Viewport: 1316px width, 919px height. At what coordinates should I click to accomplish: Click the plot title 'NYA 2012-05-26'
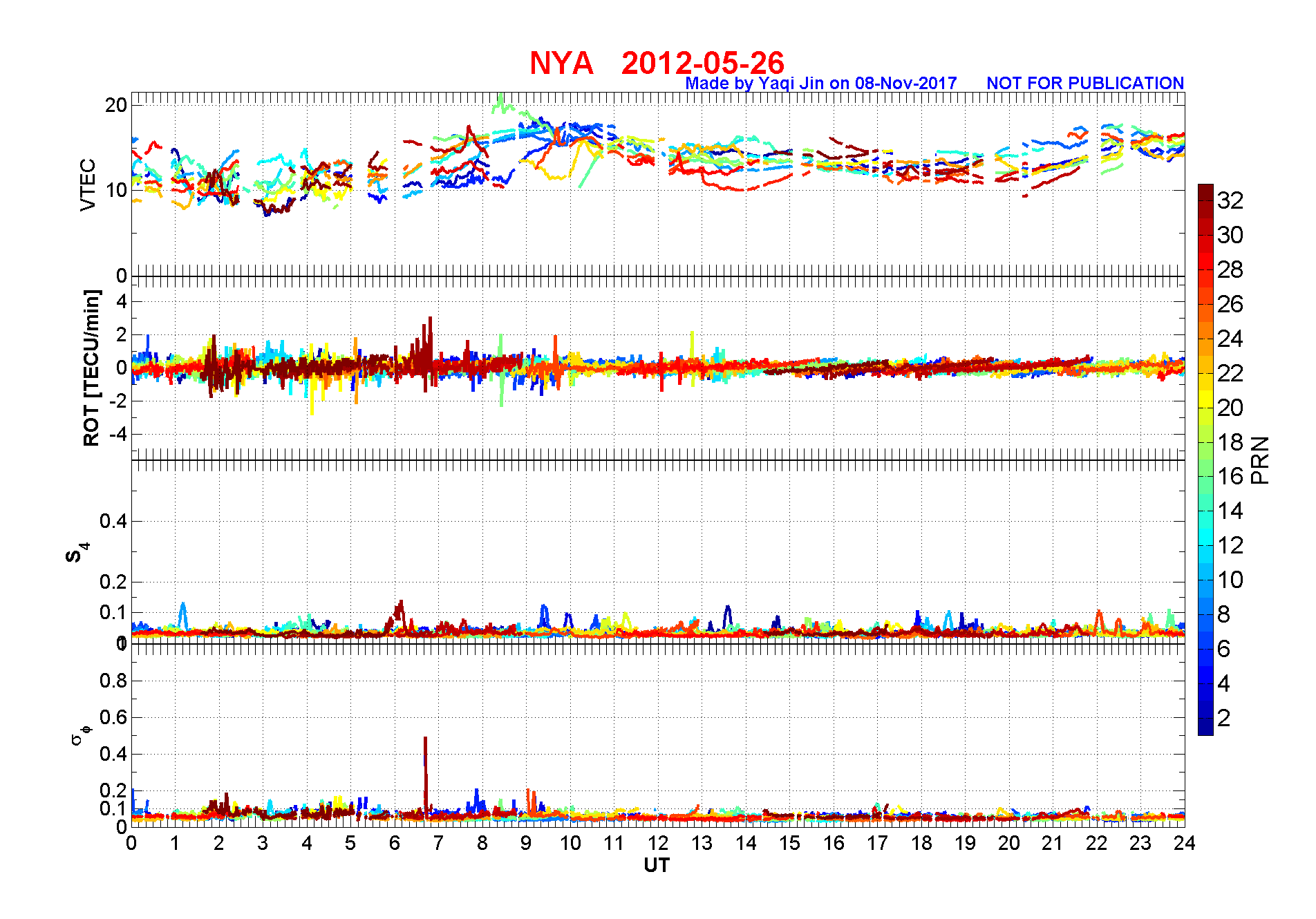point(657,63)
